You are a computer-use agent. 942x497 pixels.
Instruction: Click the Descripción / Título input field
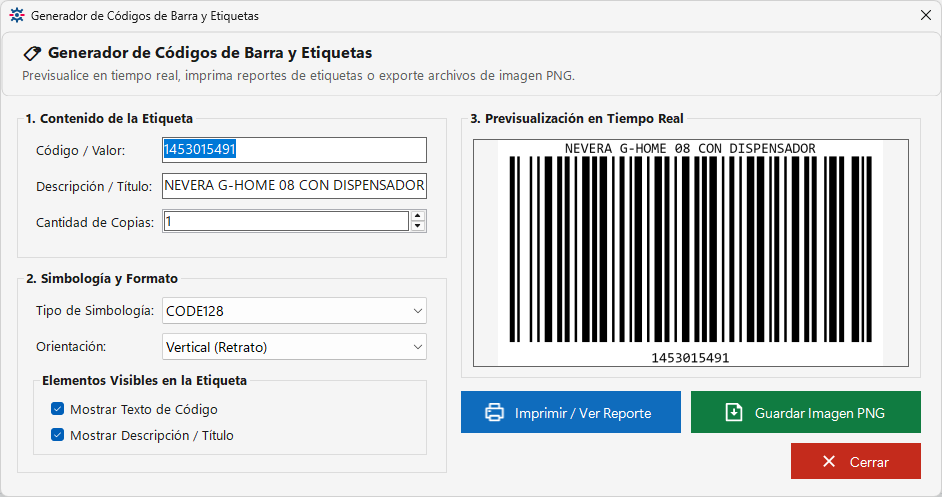point(294,186)
